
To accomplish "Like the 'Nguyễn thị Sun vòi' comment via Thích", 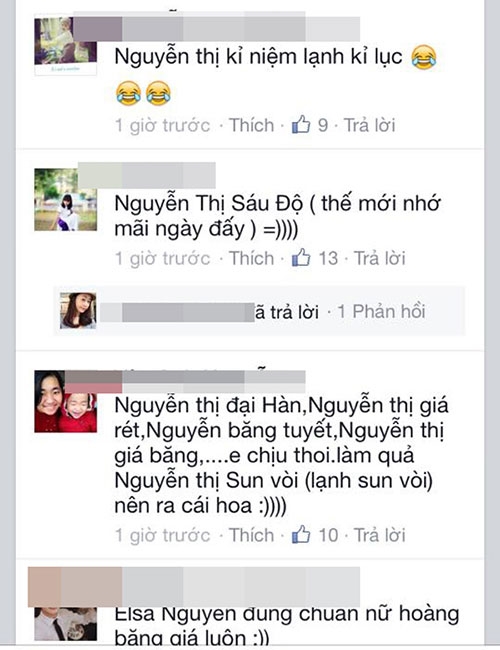I will [252, 535].
